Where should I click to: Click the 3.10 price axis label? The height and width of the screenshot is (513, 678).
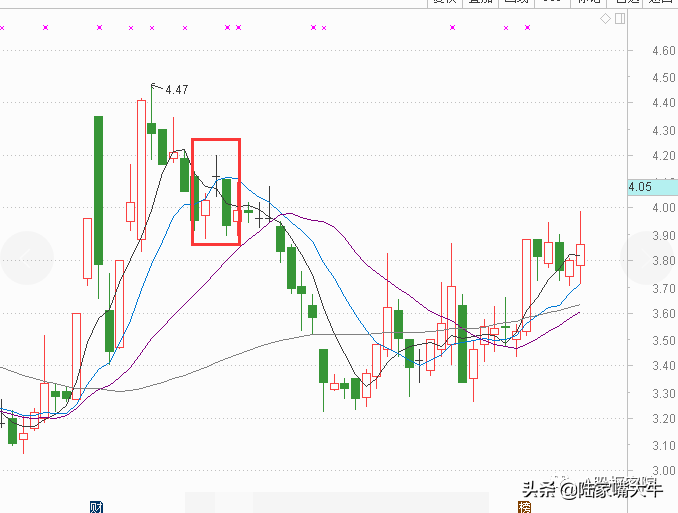tap(663, 446)
